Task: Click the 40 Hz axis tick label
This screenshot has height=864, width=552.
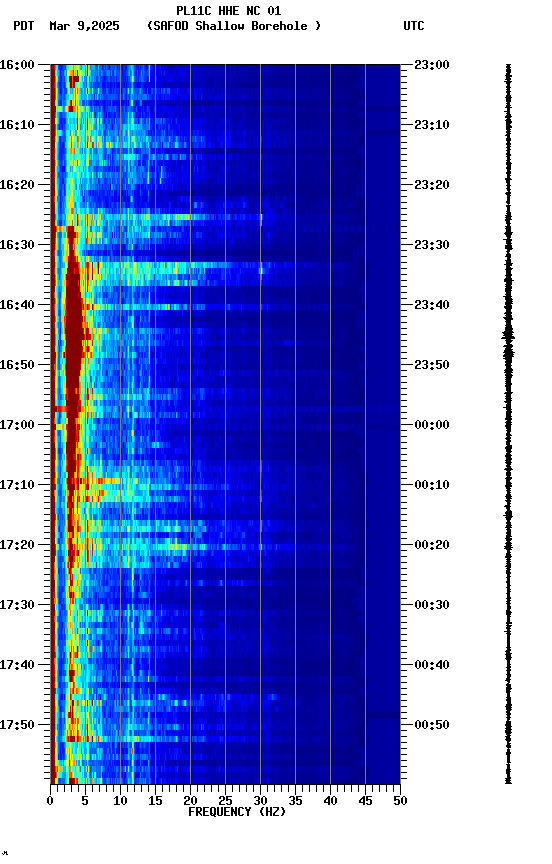Action: click(x=330, y=801)
